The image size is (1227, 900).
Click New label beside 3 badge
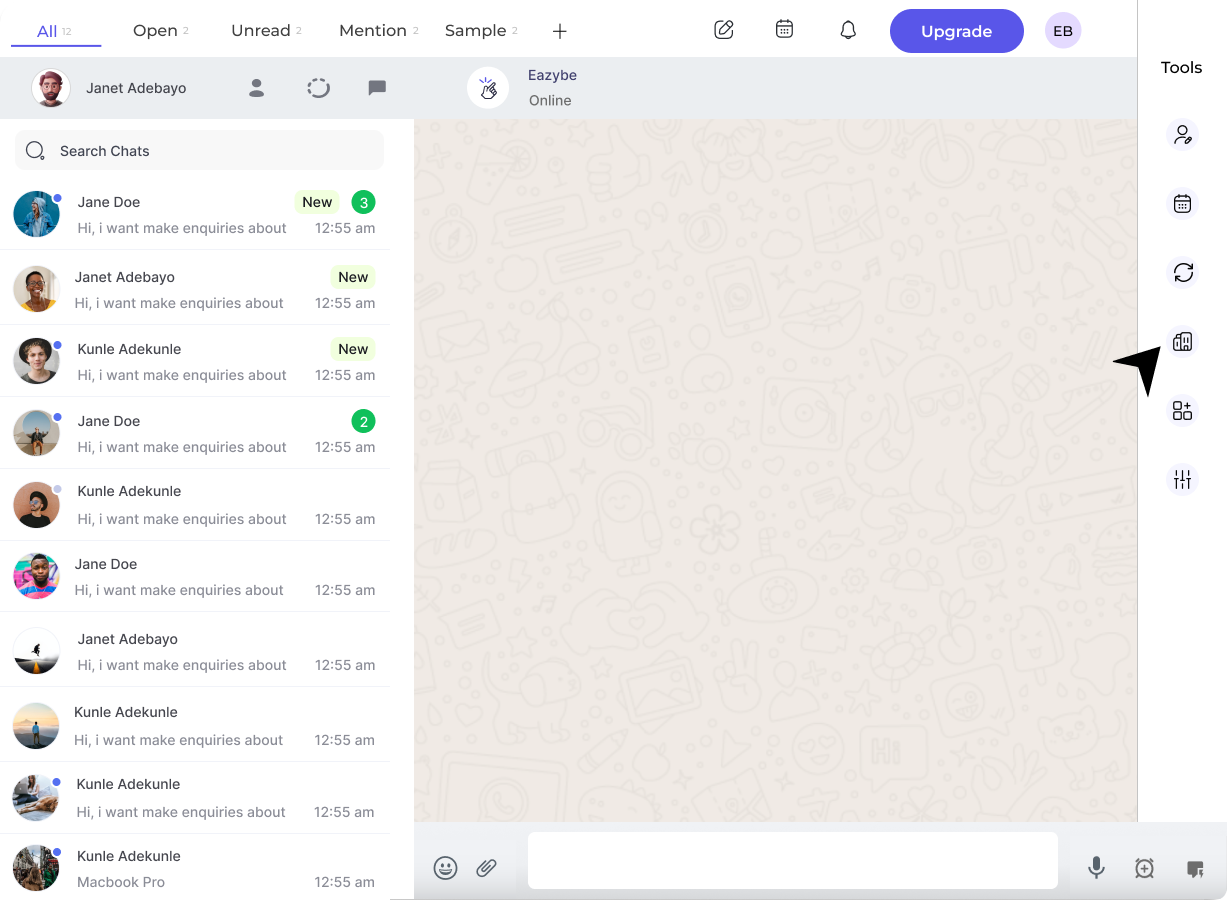(x=317, y=202)
